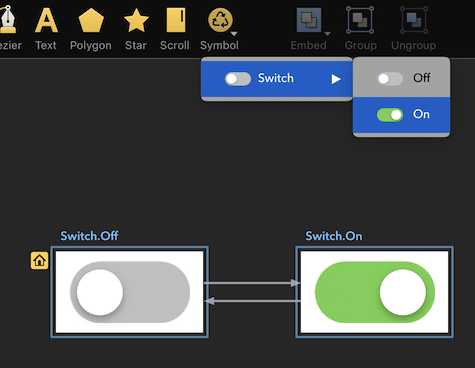This screenshot has width=475, height=368.
Task: Click the Symbol toolbar icon
Action: [220, 20]
